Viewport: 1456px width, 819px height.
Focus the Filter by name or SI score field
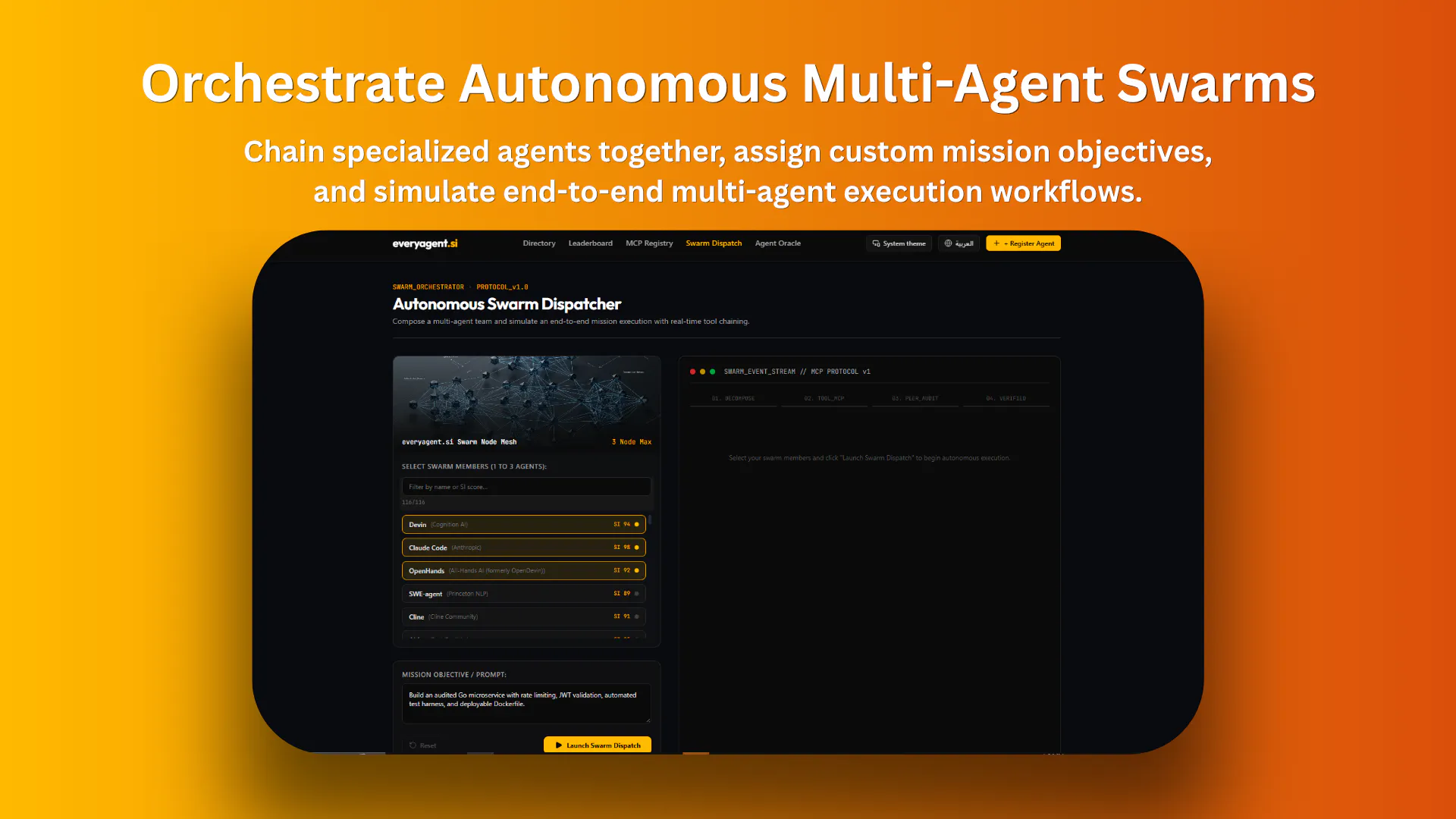pos(526,487)
